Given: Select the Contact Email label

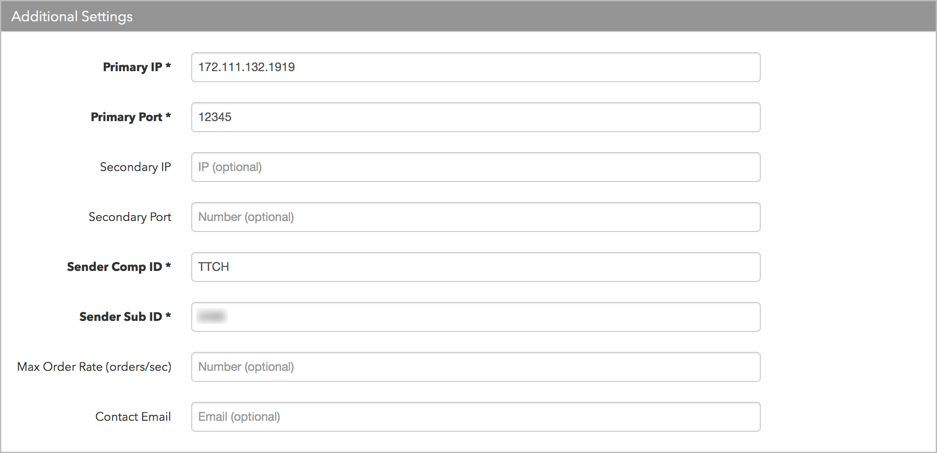Looking at the screenshot, I should click(133, 417).
